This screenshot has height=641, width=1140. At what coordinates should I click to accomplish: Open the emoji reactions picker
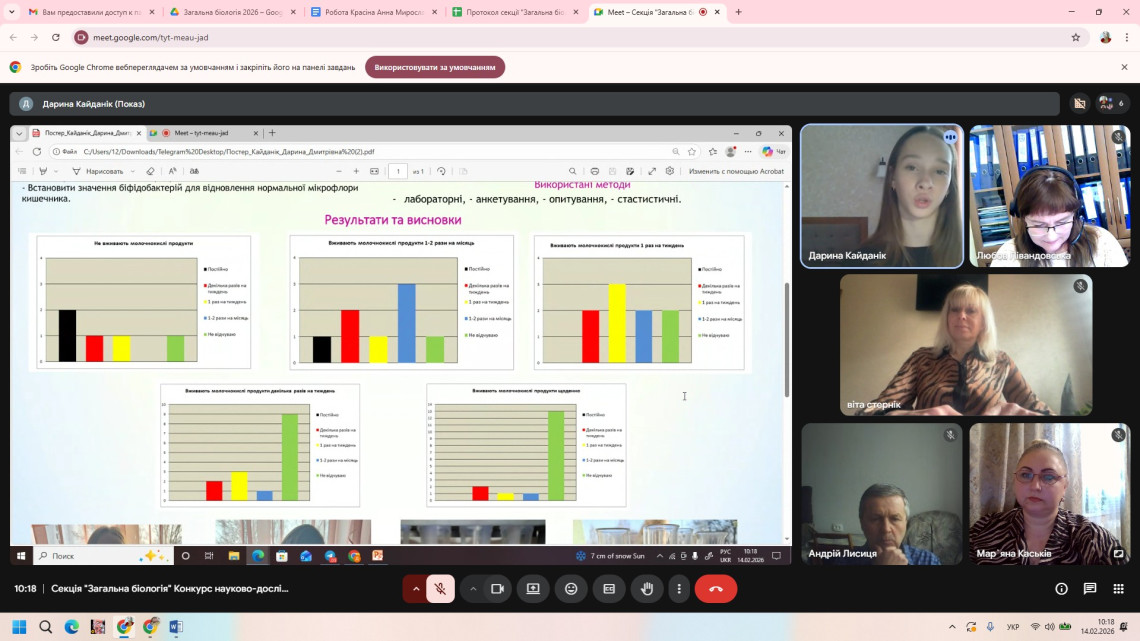tap(571, 589)
